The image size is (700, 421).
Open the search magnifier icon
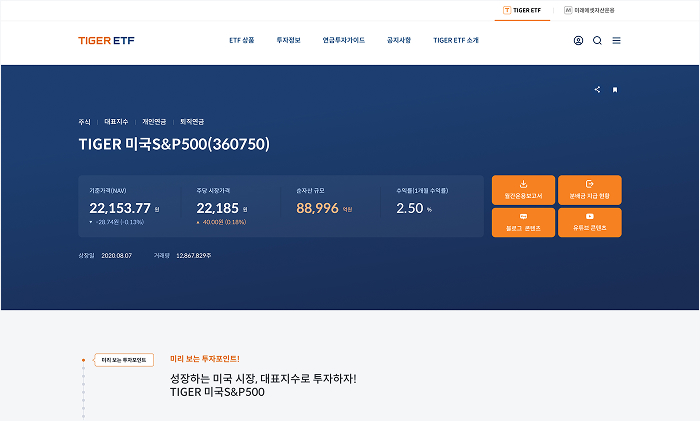click(x=597, y=41)
